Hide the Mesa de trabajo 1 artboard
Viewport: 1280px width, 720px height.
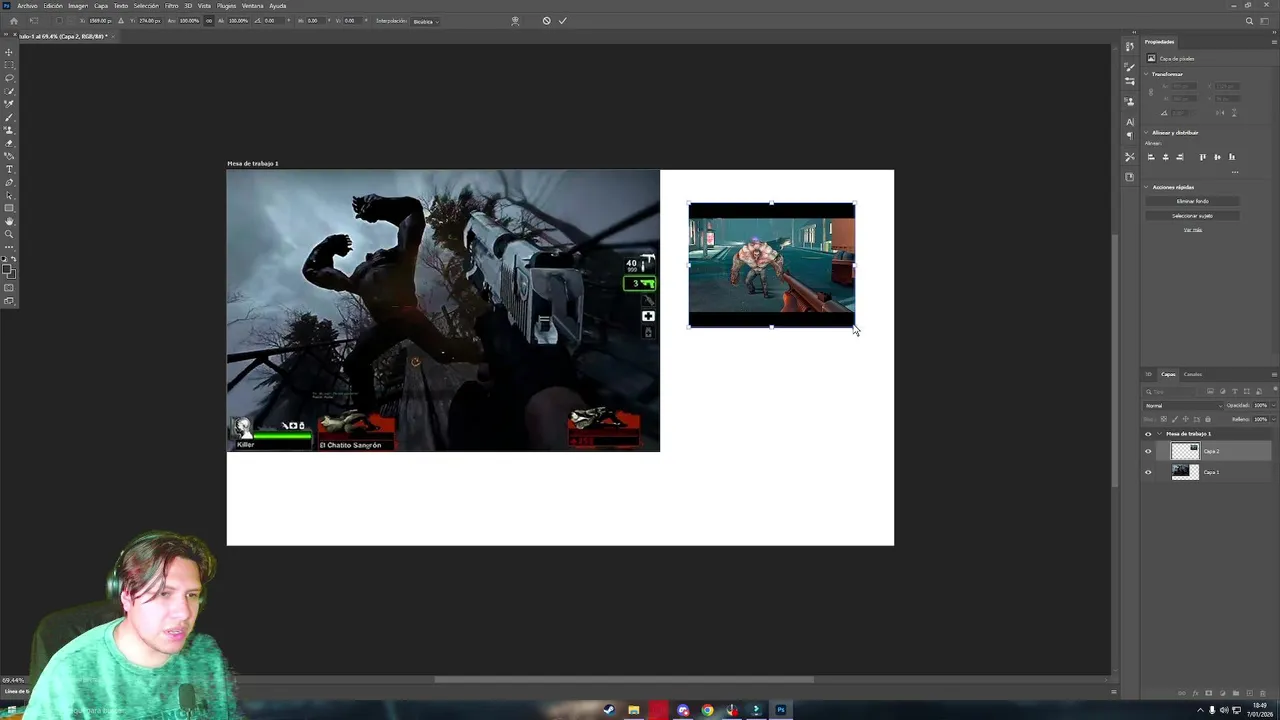click(1148, 434)
